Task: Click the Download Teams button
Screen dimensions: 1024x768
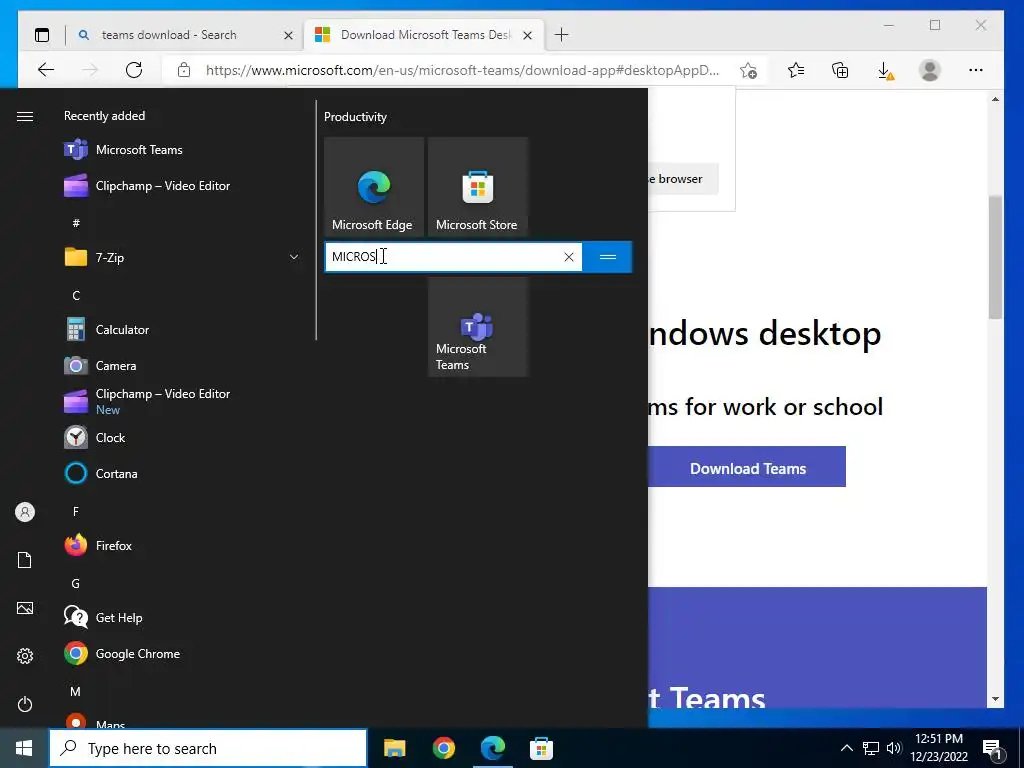Action: click(x=746, y=468)
